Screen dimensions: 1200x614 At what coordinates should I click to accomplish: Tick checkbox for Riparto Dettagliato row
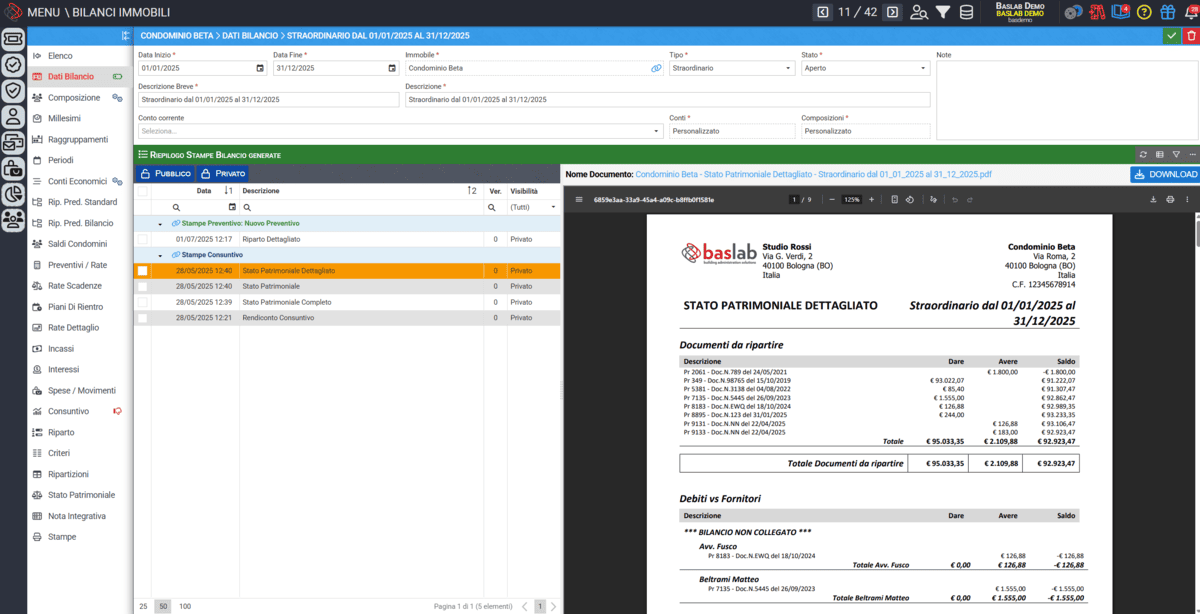pyautogui.click(x=142, y=240)
